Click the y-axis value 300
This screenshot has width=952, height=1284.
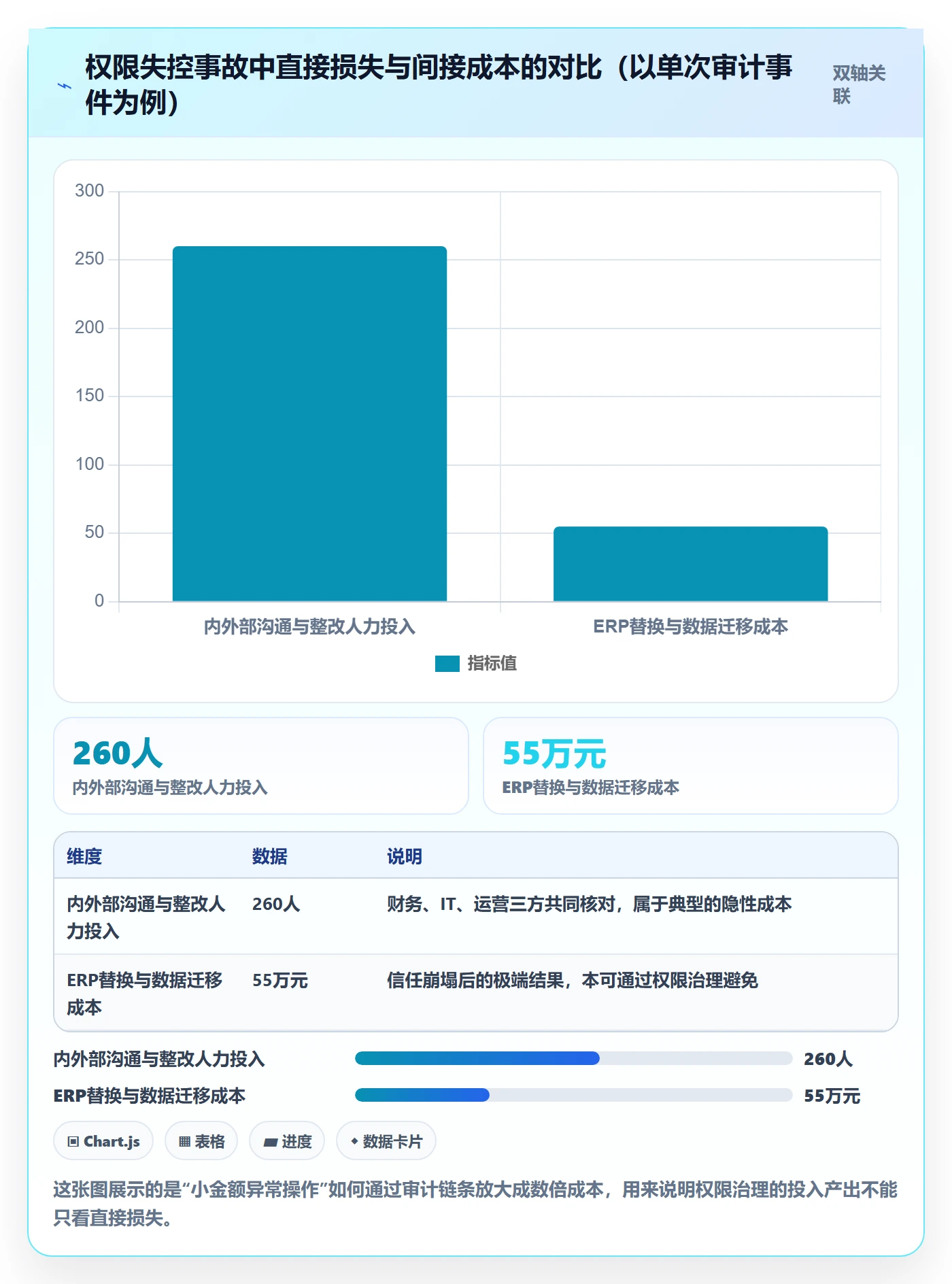[x=89, y=190]
